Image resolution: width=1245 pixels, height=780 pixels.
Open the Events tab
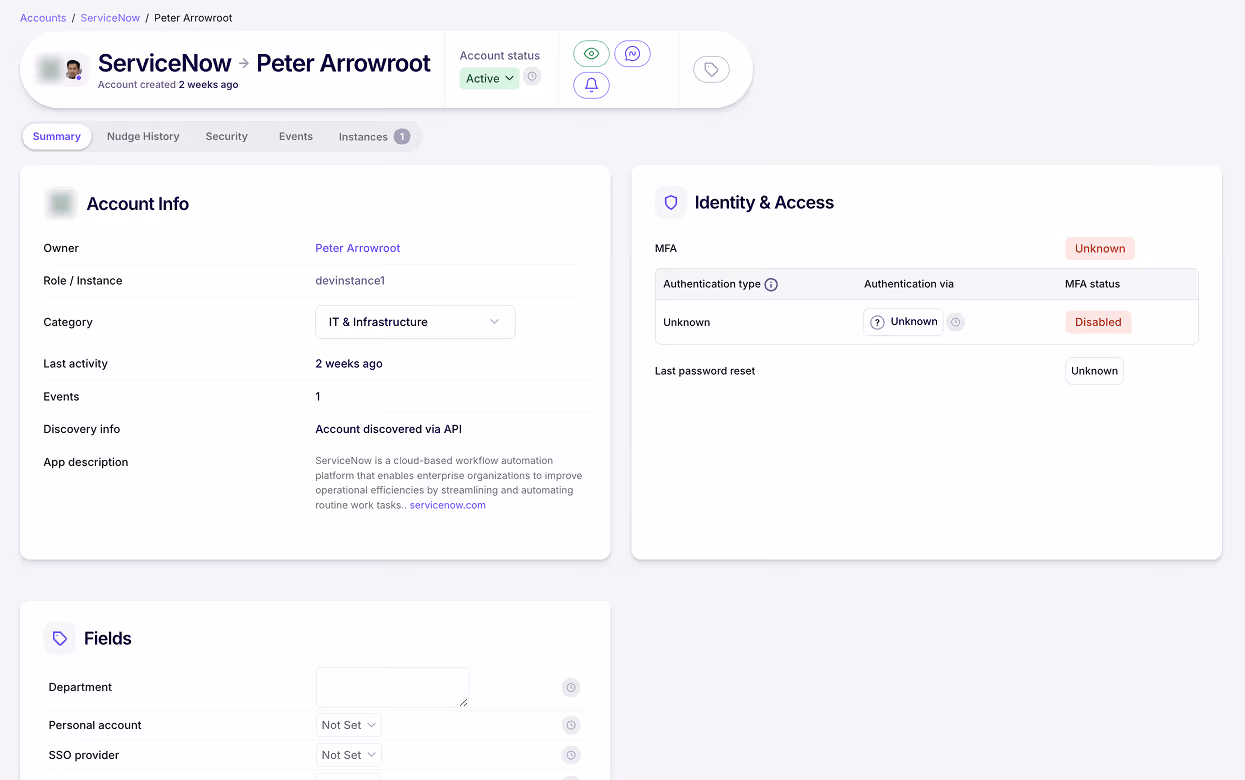click(296, 137)
